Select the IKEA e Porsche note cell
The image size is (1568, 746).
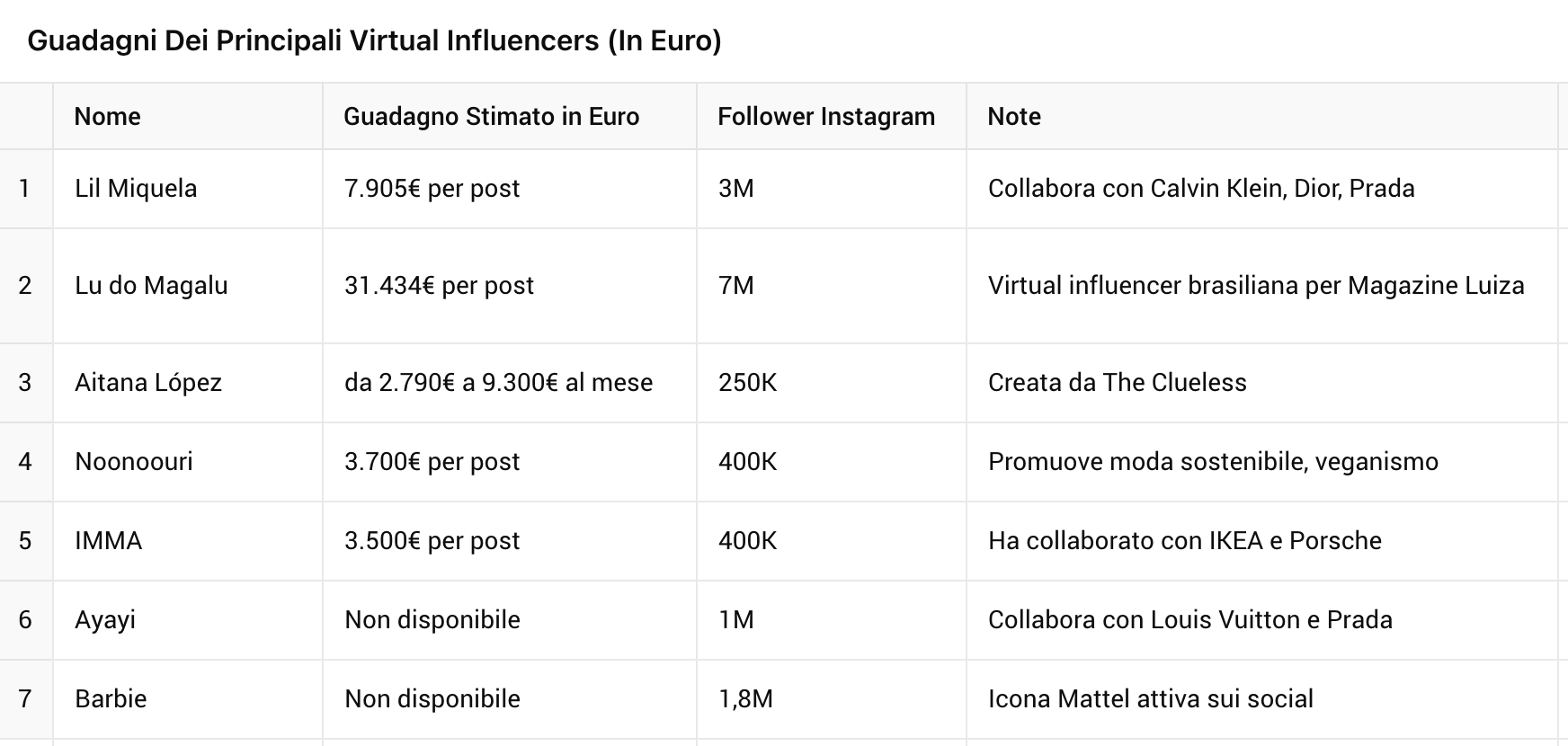[1184, 541]
